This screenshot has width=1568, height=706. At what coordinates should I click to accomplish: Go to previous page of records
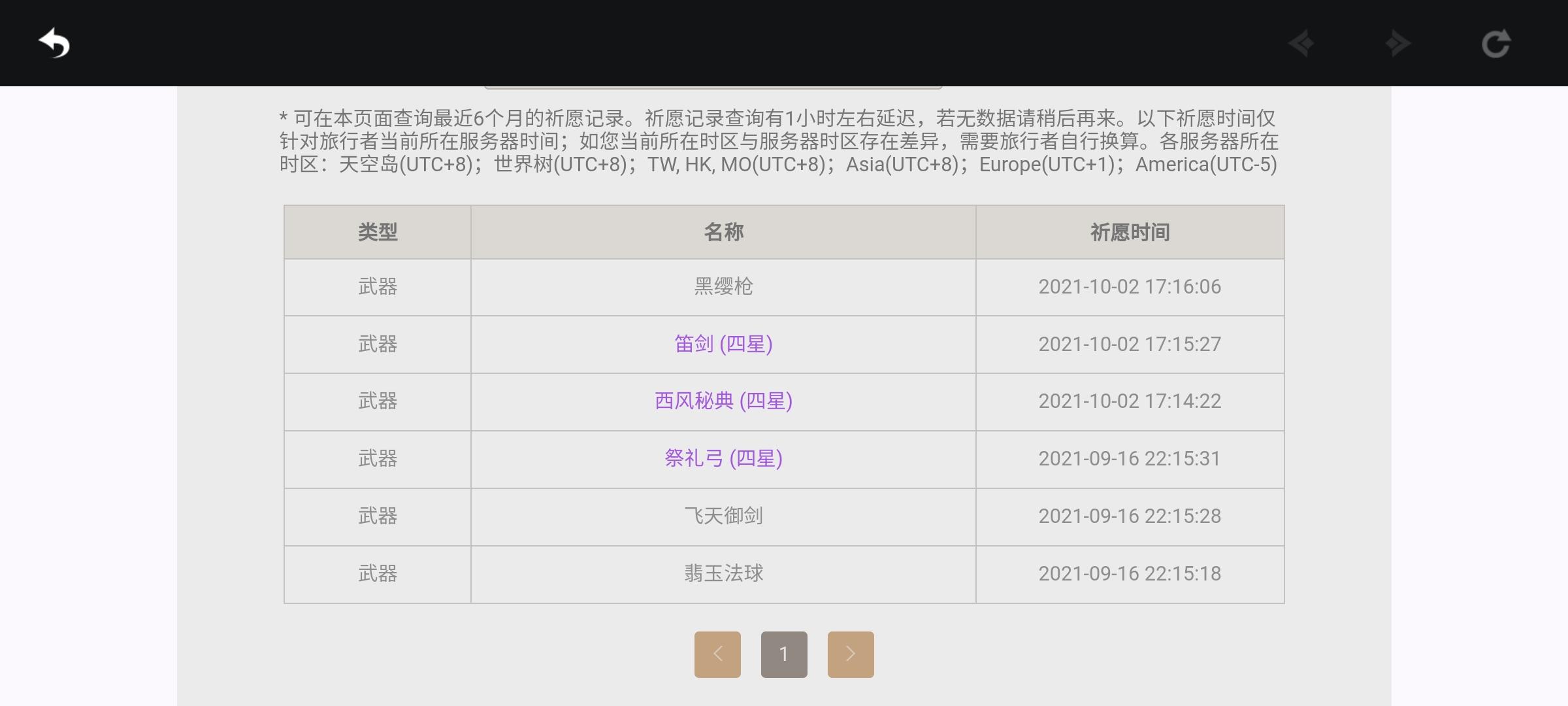[x=717, y=654]
